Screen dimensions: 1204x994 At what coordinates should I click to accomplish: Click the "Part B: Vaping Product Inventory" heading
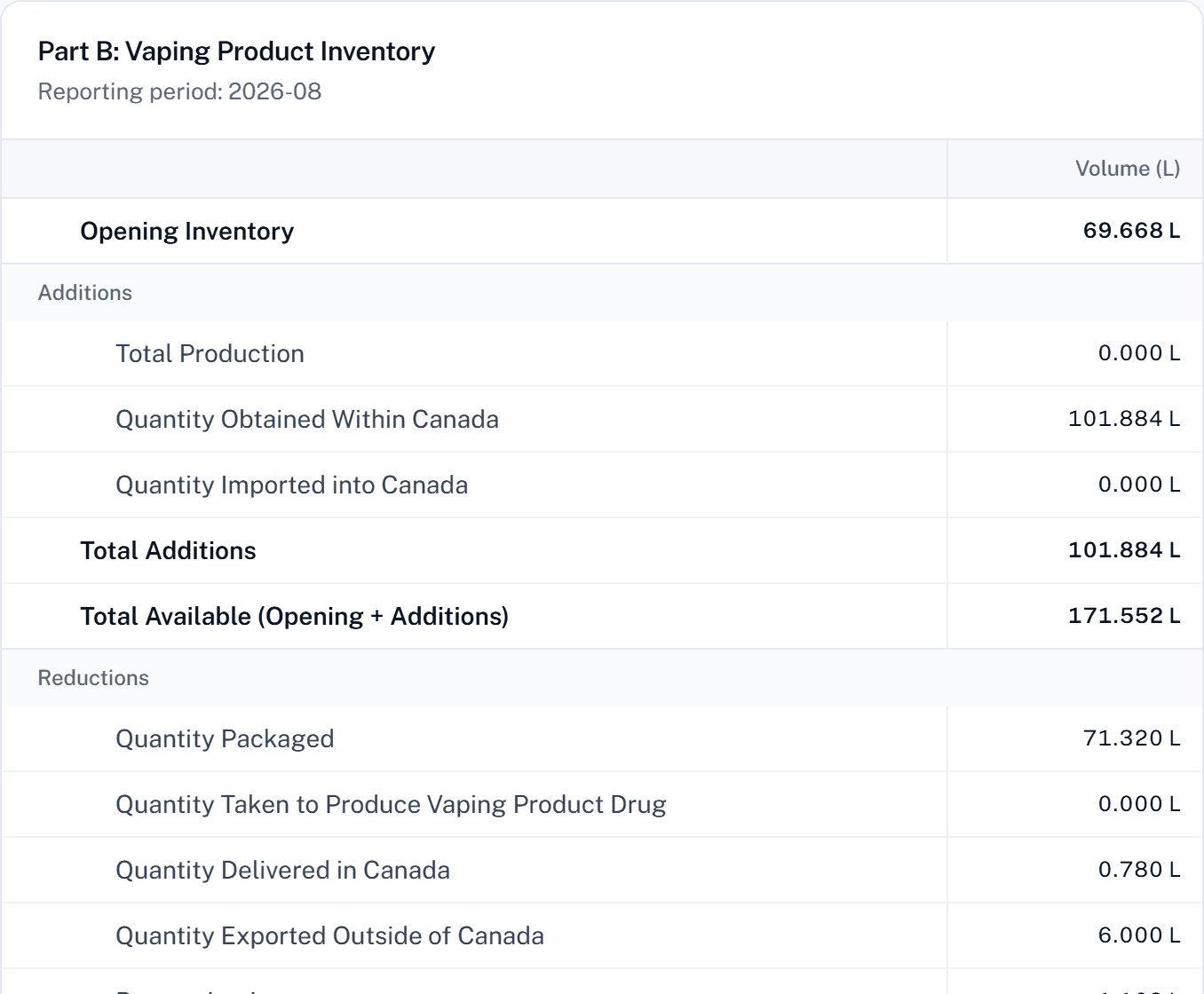point(236,51)
